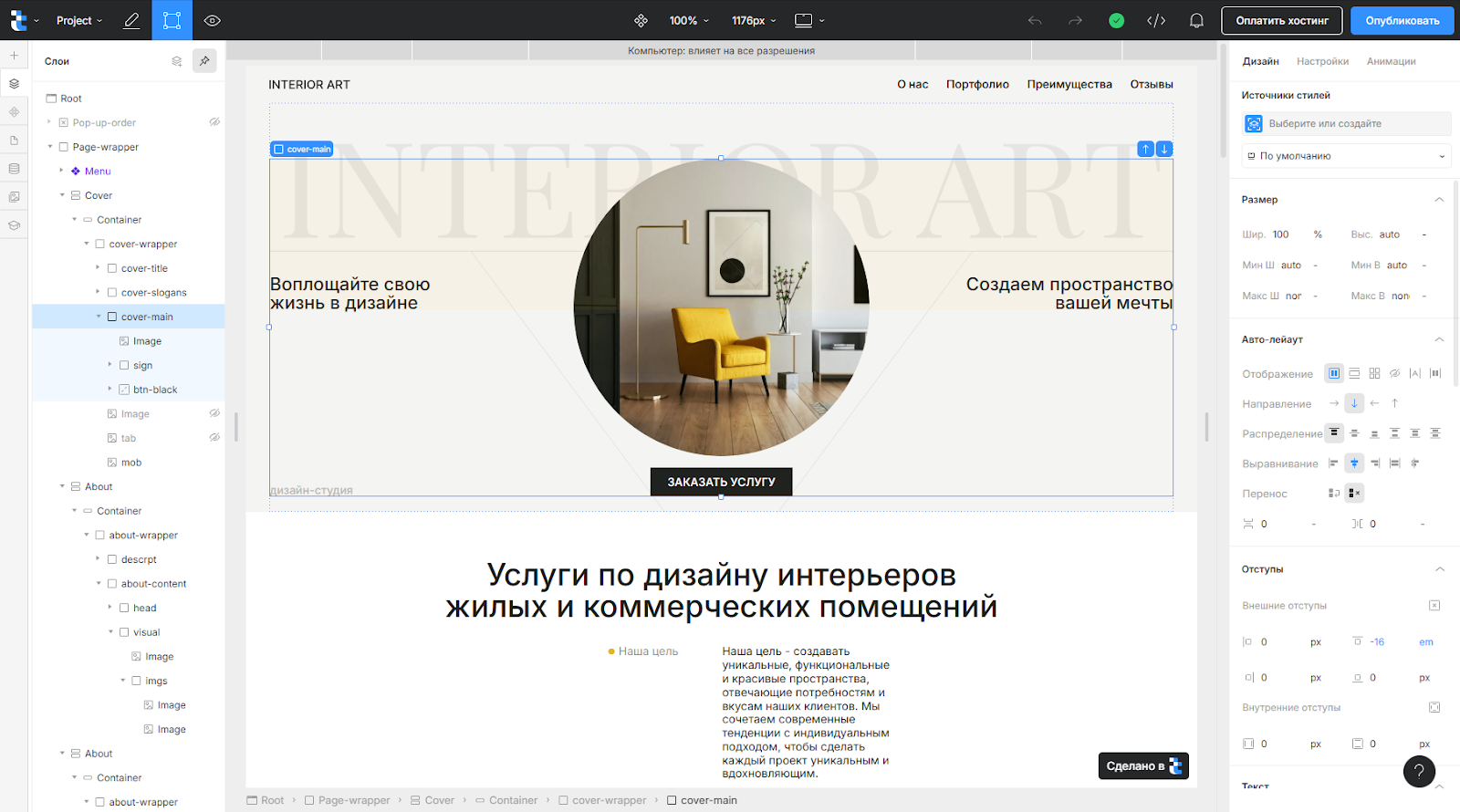The image size is (1460, 812).
Task: Click the top margin -16 value field
Action: click(1377, 642)
